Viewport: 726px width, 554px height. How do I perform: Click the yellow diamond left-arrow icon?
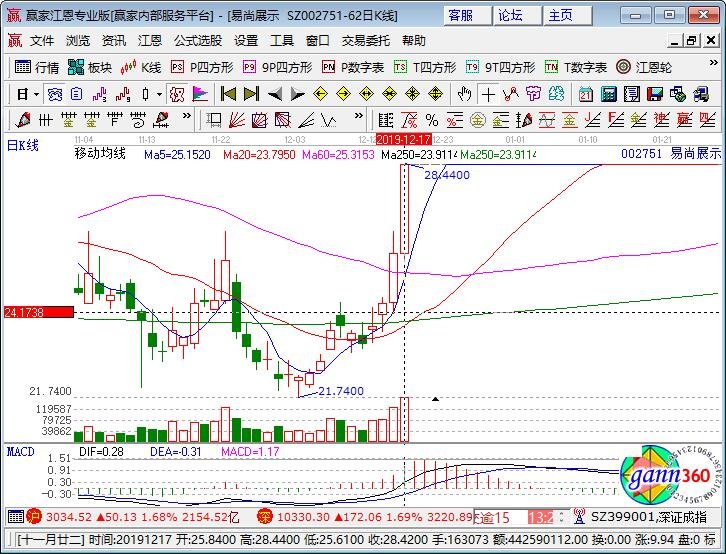click(320, 94)
